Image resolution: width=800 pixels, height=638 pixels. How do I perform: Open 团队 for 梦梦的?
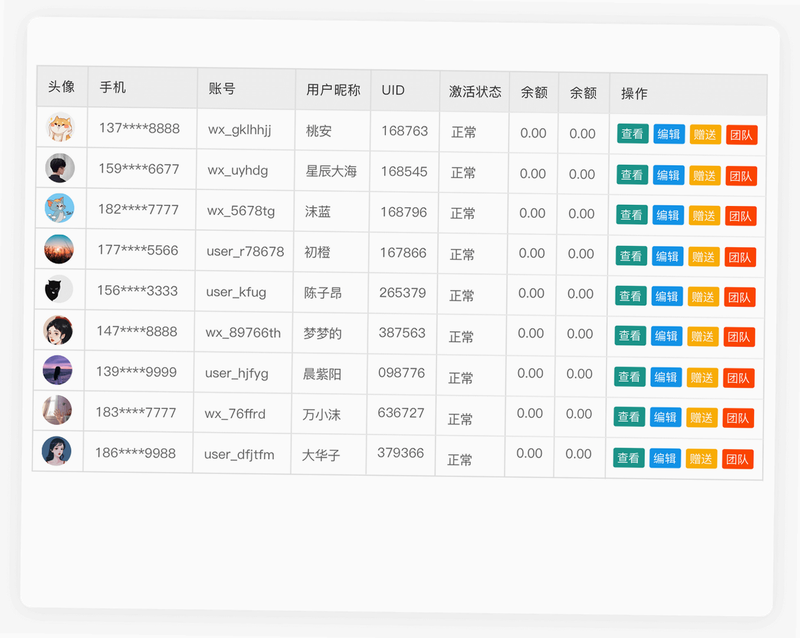click(x=739, y=337)
